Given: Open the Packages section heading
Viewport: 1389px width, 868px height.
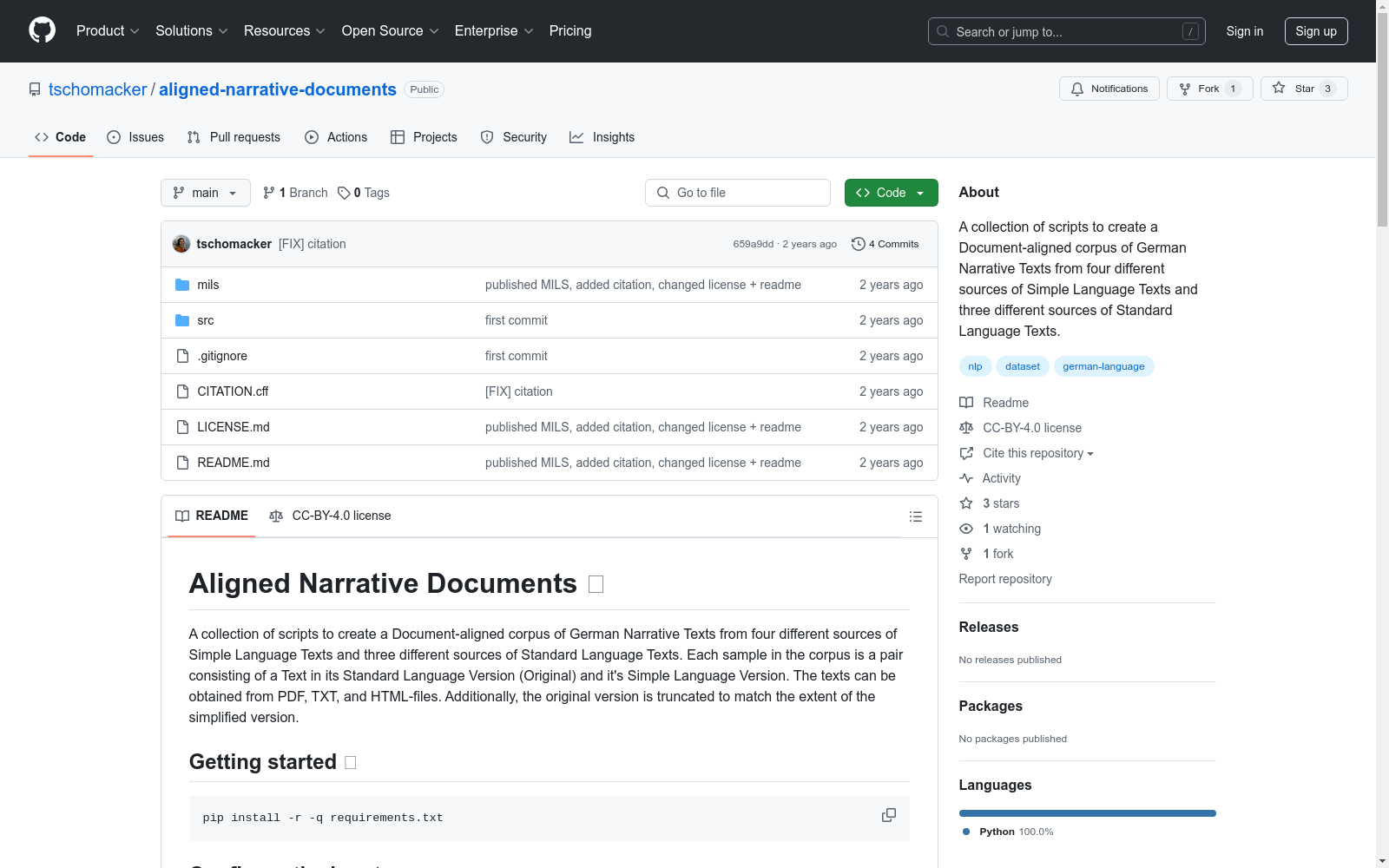Looking at the screenshot, I should 991,706.
